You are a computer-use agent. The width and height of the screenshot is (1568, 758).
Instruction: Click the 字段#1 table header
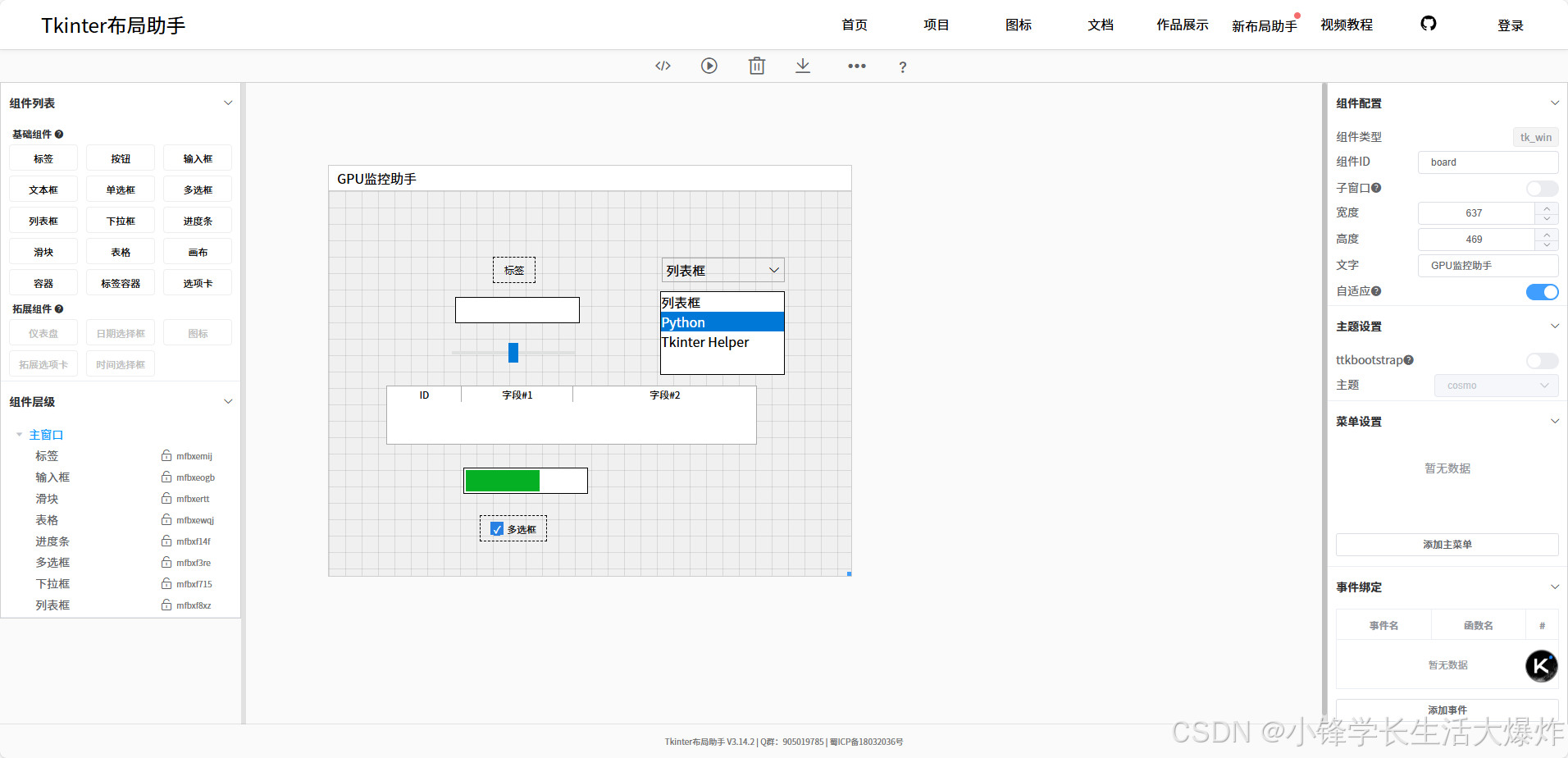(517, 395)
